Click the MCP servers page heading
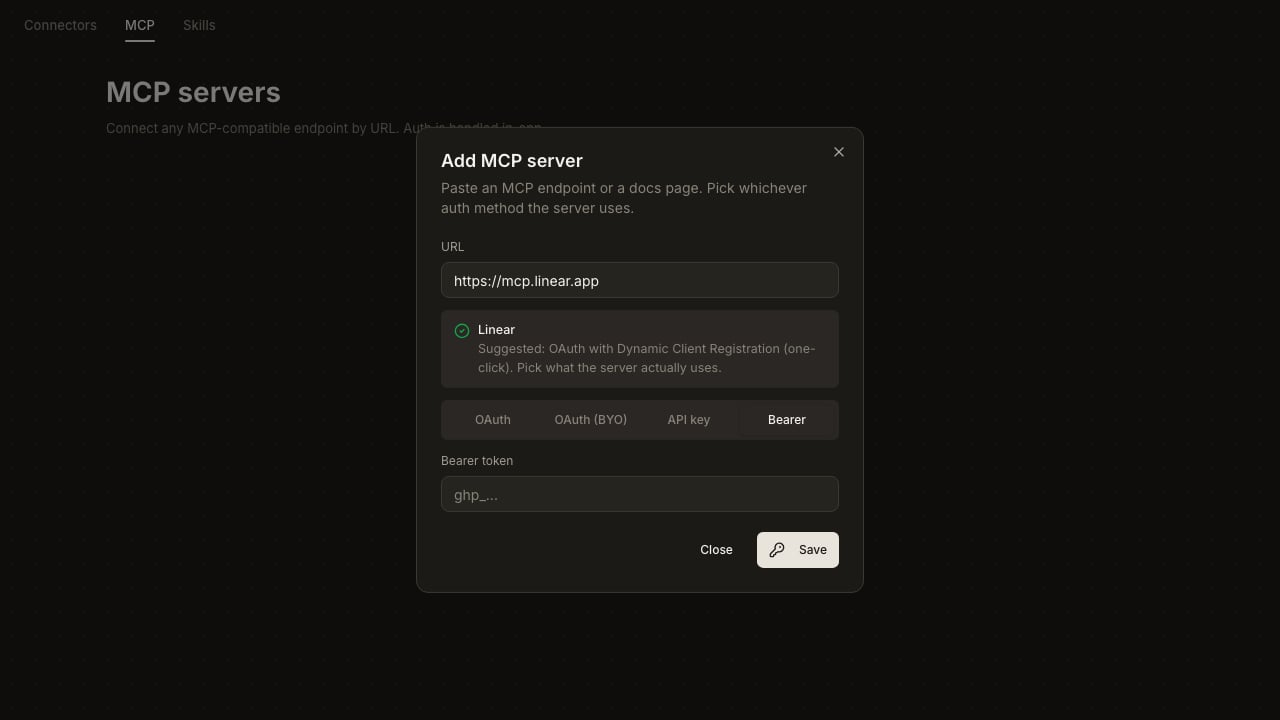Image resolution: width=1280 pixels, height=720 pixels. tap(193, 92)
